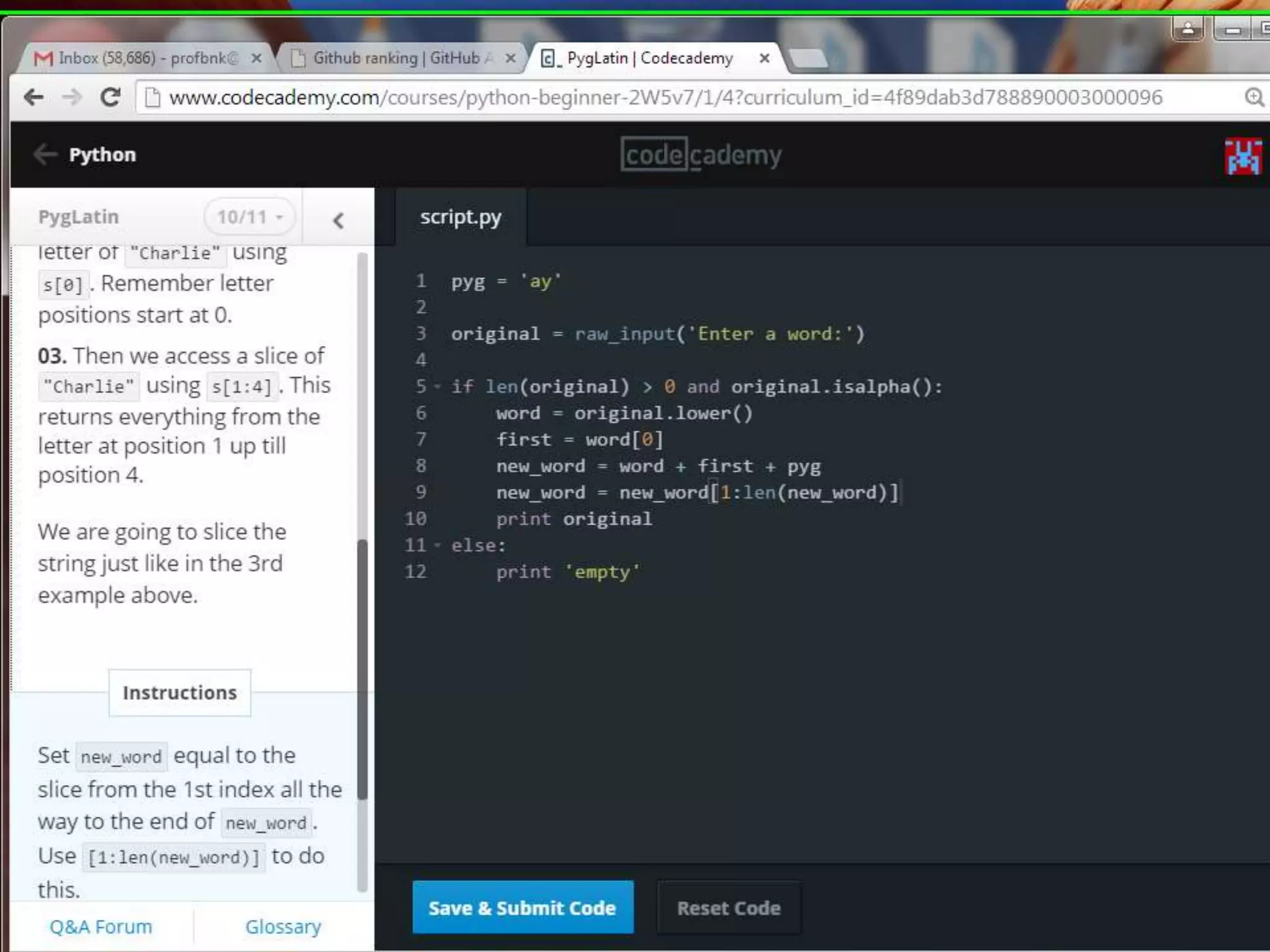
Task: Click line 8 new_word = word + first + pyg
Action: click(659, 466)
